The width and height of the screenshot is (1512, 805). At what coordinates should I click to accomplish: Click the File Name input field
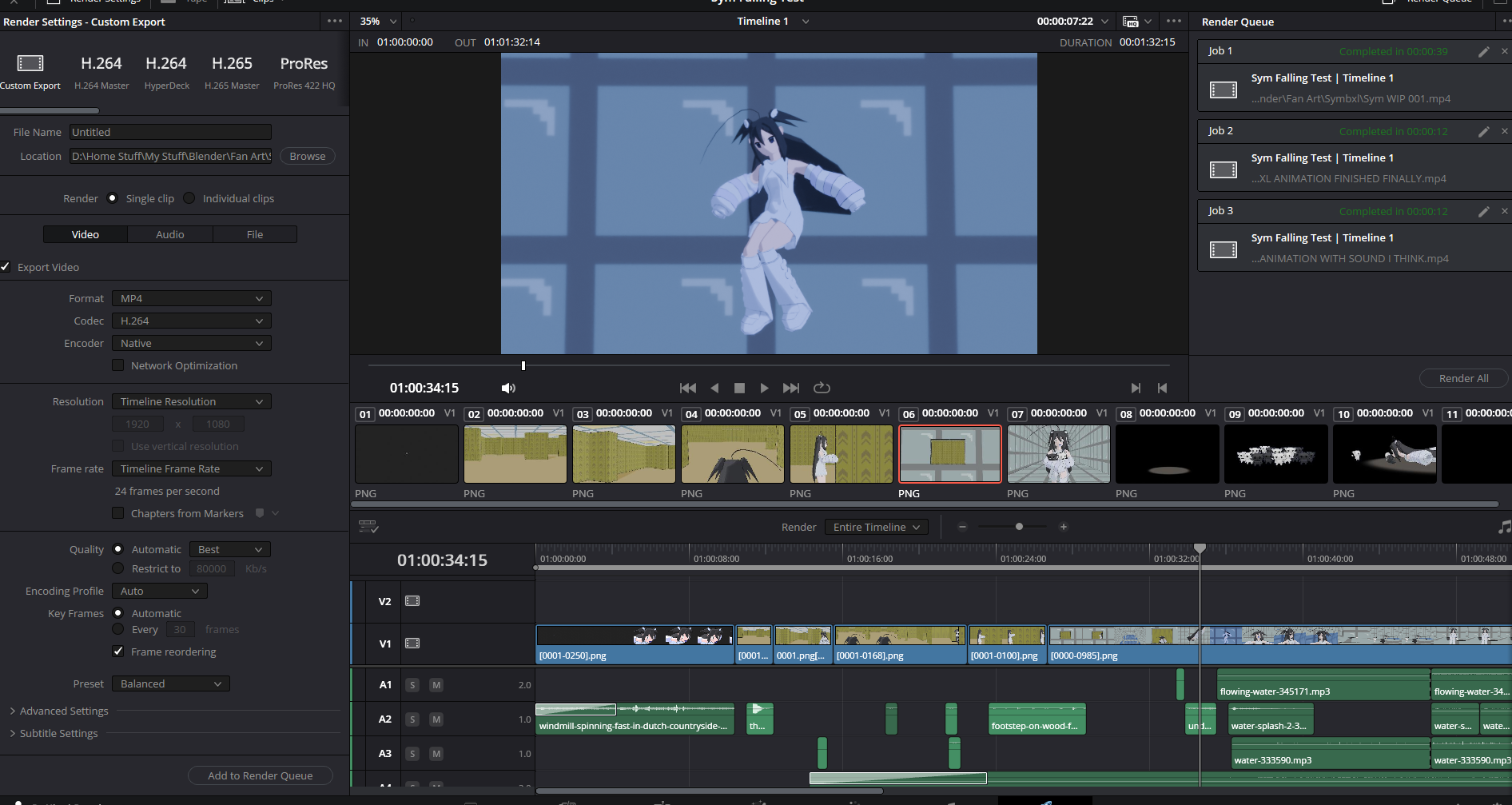pyautogui.click(x=170, y=132)
